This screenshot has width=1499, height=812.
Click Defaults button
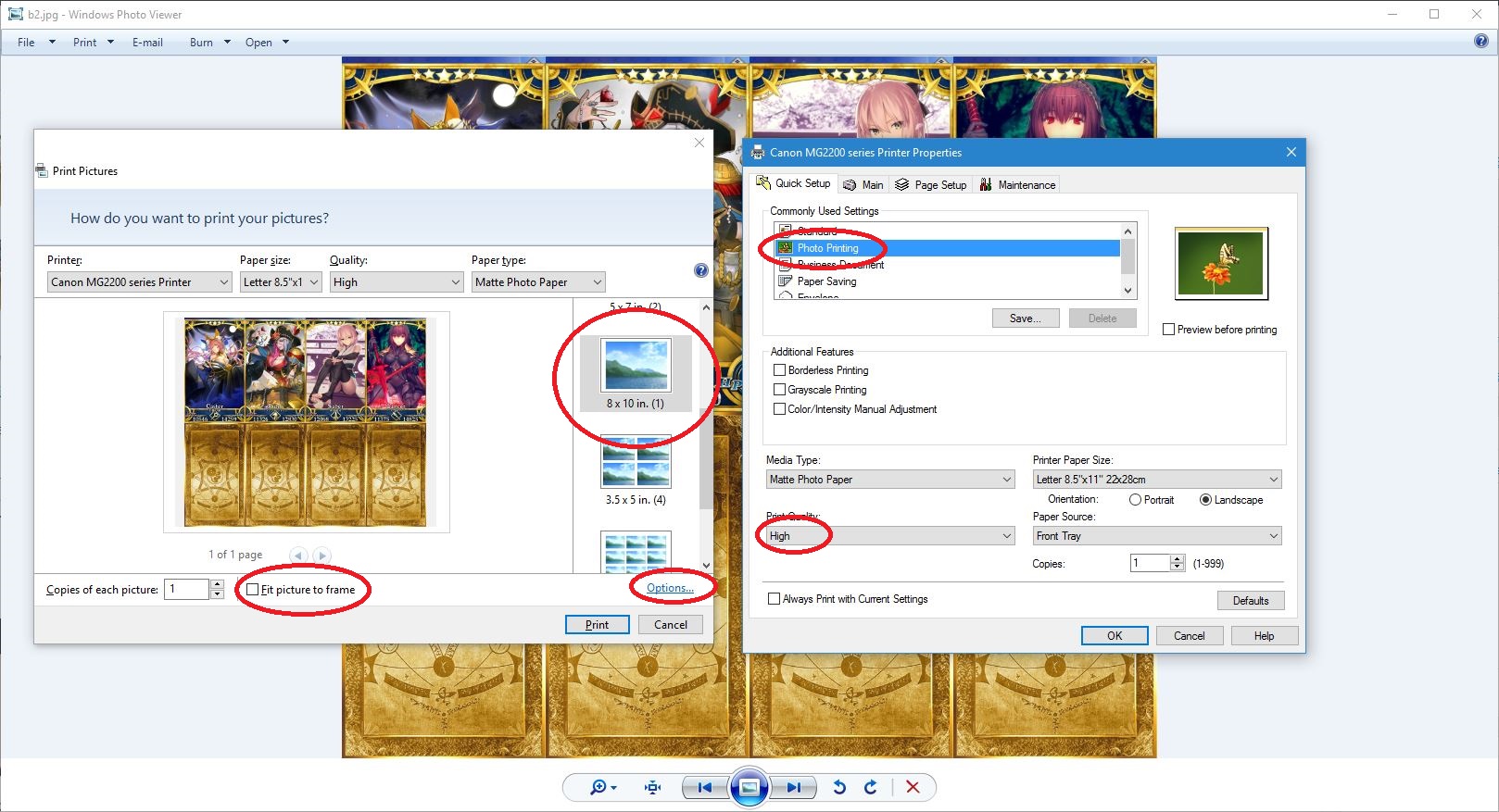point(1251,601)
